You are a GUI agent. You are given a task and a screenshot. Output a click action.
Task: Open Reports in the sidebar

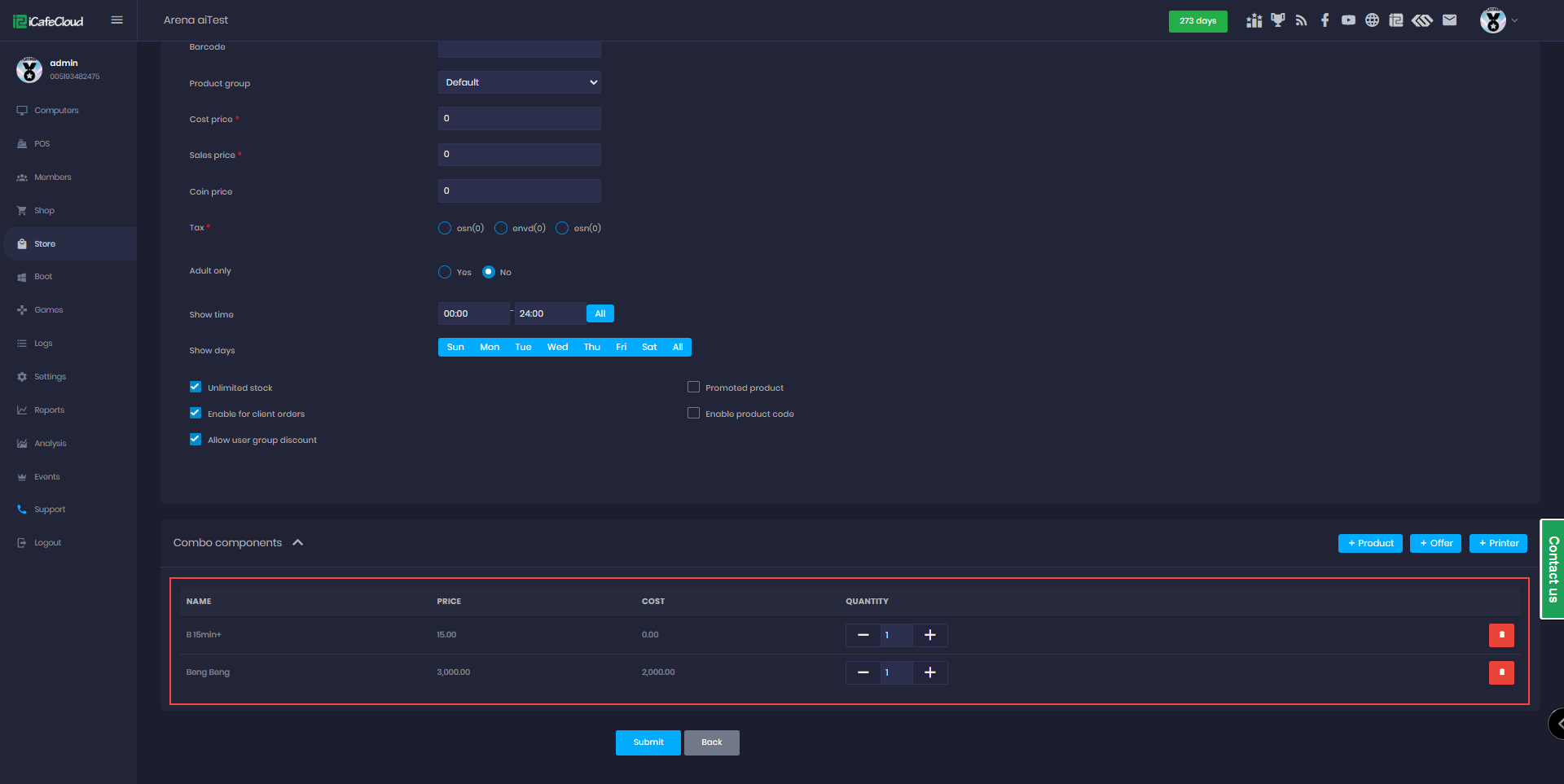(x=49, y=410)
